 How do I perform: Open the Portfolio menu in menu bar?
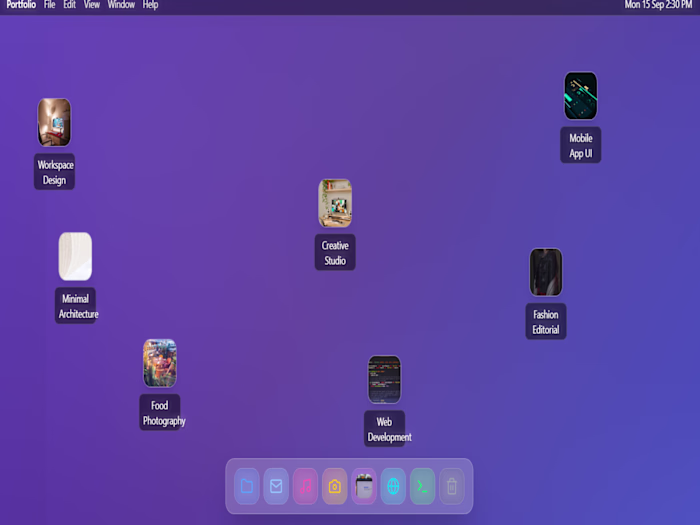click(x=21, y=5)
